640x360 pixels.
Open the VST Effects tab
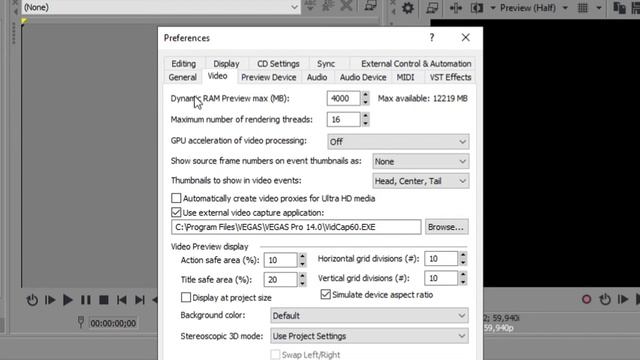coord(450,77)
